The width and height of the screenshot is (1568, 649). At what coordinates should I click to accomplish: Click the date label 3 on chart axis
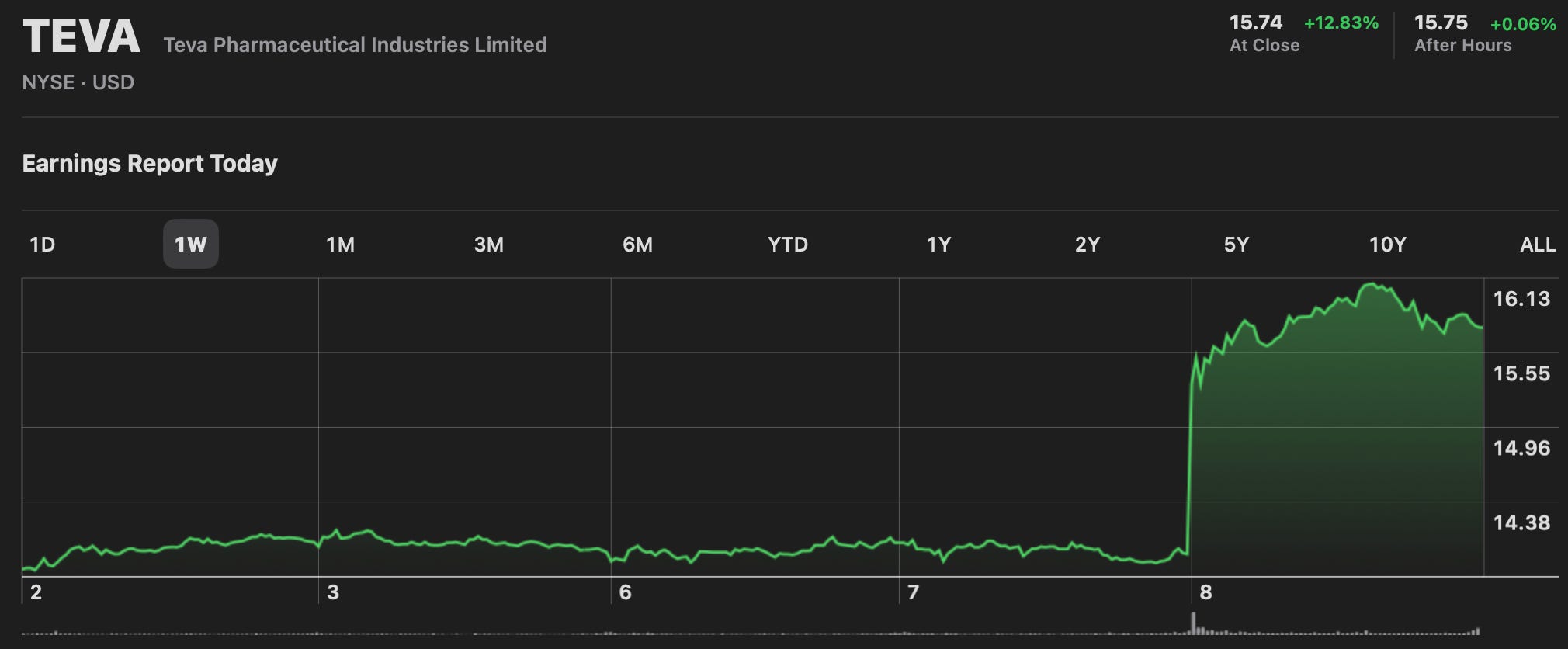(333, 592)
